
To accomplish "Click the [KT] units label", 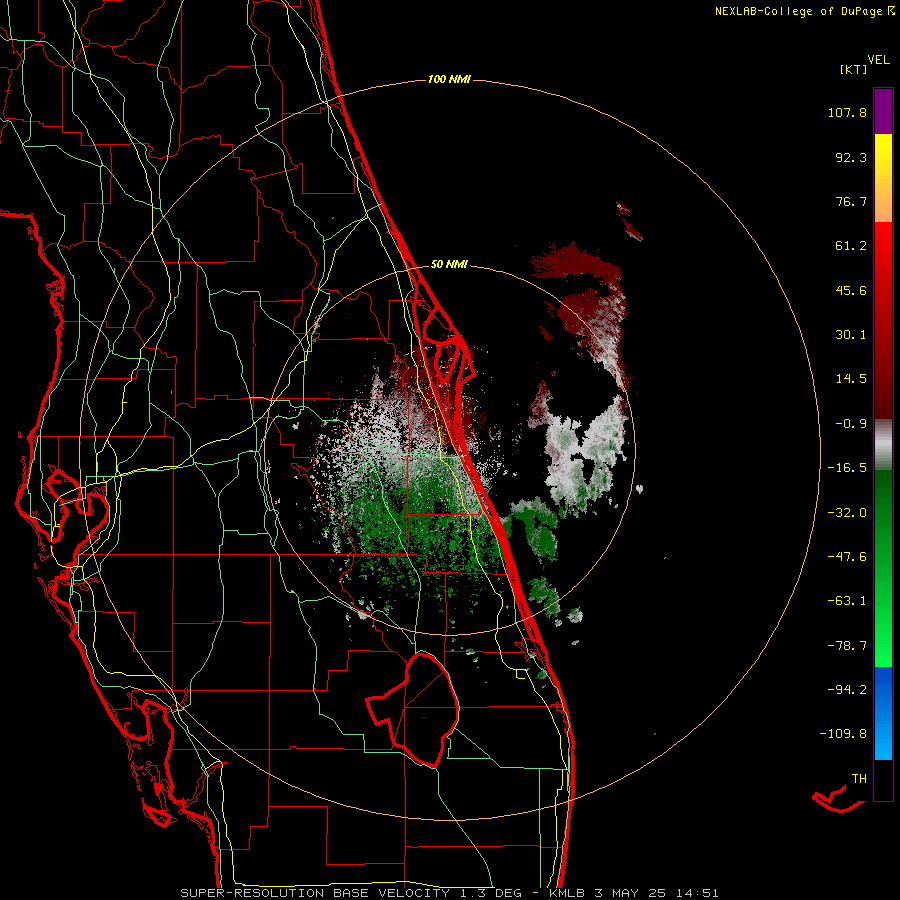I will 854,69.
